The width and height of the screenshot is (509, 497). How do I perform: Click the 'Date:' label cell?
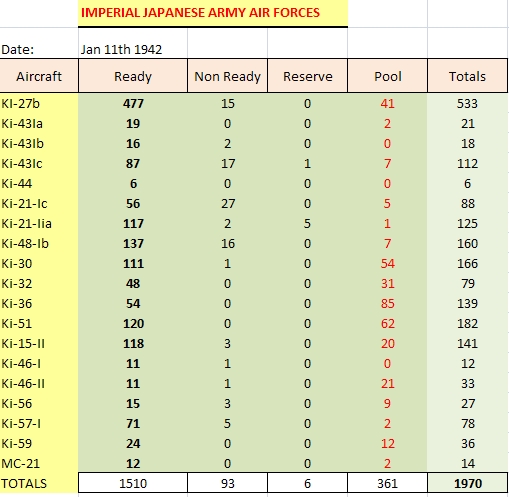click(39, 43)
